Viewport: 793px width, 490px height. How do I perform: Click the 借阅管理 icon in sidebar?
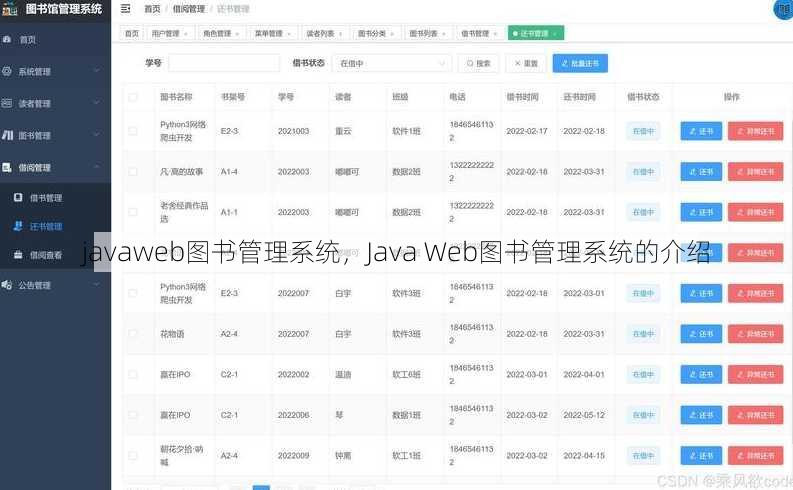[7, 167]
